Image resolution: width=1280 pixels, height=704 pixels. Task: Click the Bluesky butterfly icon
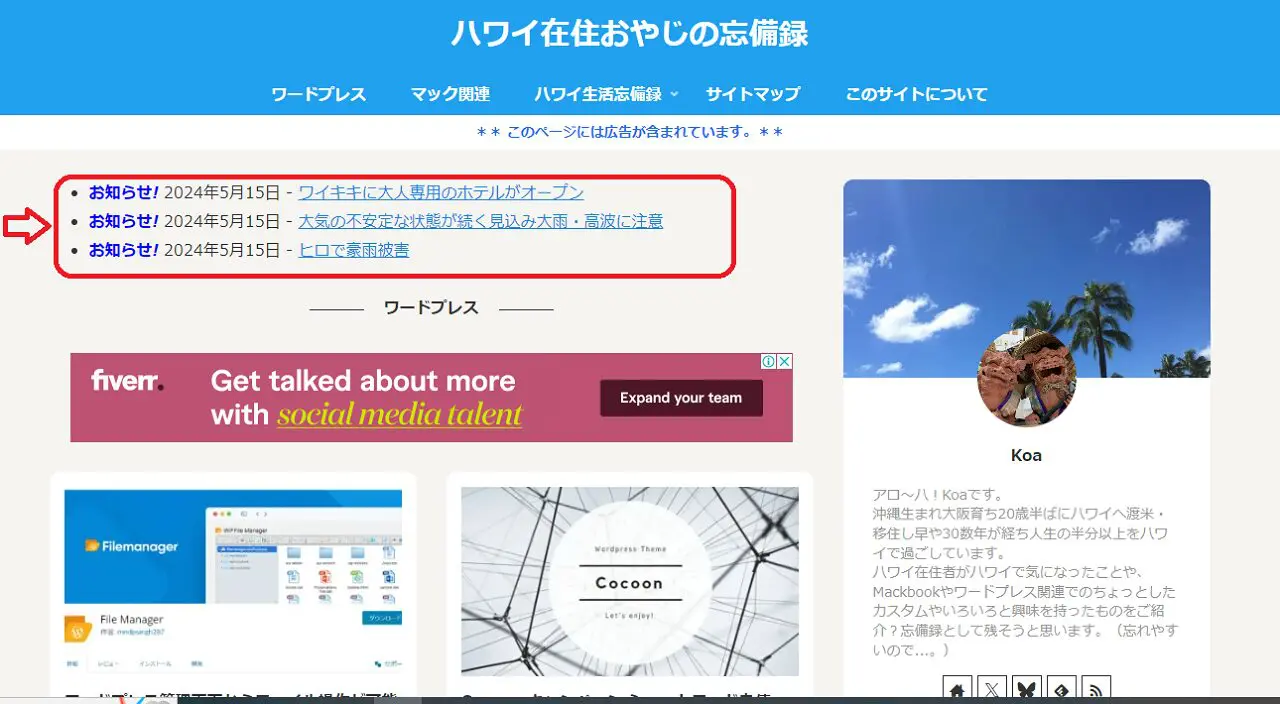[1027, 689]
